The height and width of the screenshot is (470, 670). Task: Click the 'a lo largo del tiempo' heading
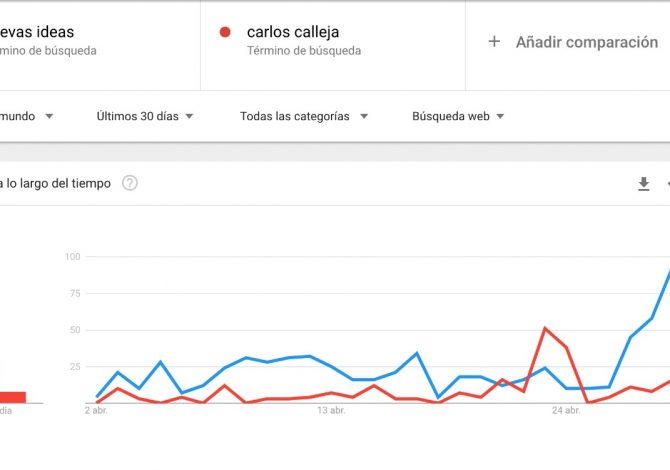(56, 183)
